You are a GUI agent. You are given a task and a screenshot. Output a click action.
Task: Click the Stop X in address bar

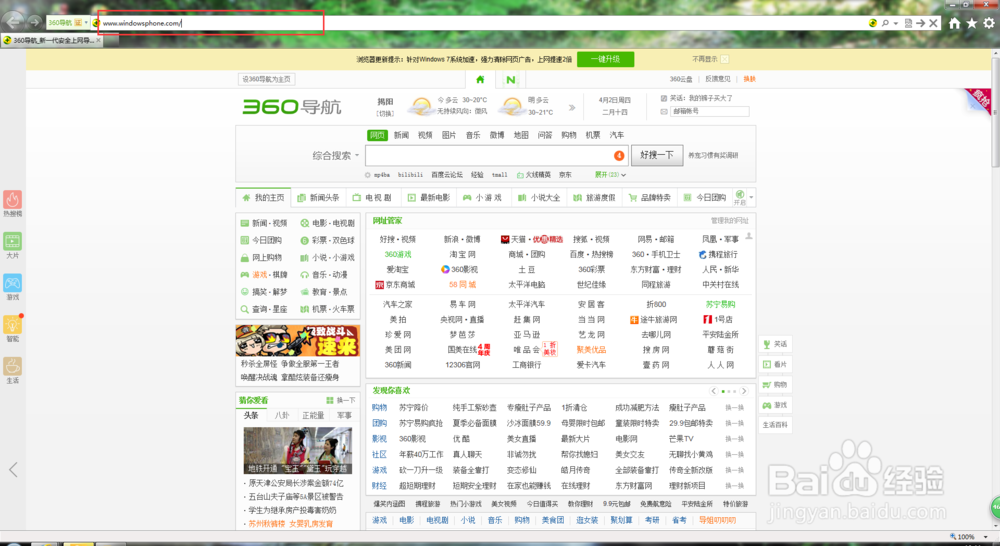click(934, 23)
